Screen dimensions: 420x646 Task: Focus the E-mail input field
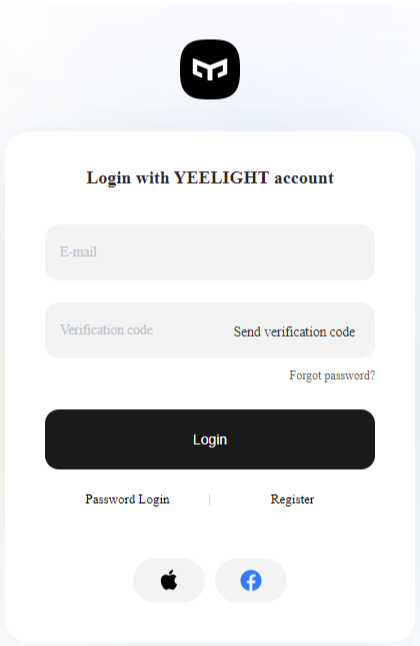point(210,252)
